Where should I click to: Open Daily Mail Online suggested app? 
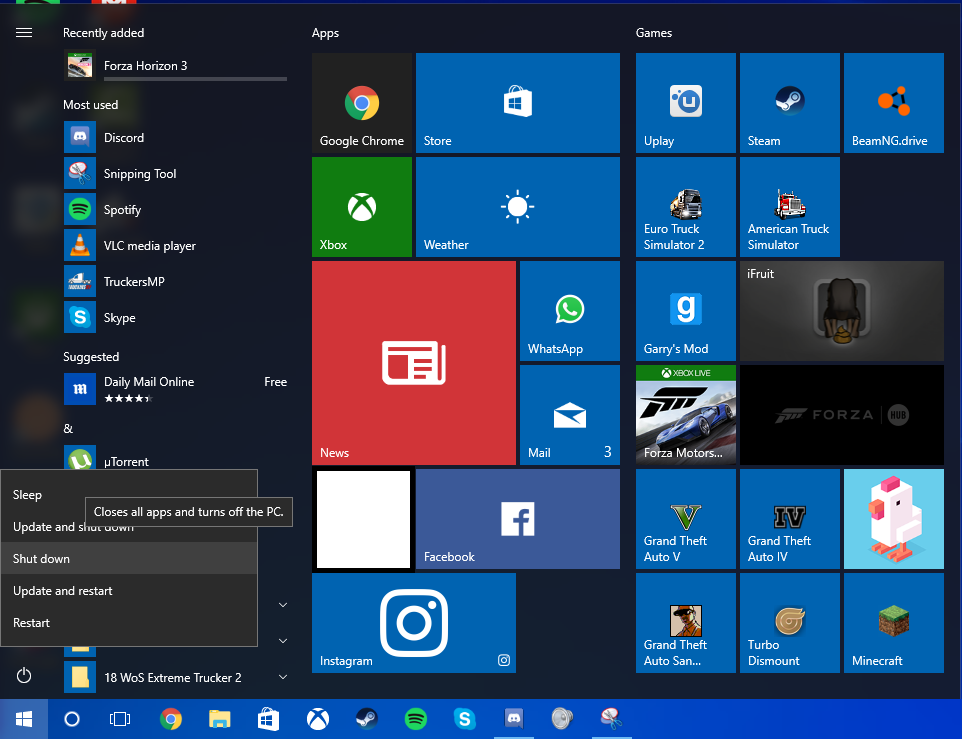point(150,389)
